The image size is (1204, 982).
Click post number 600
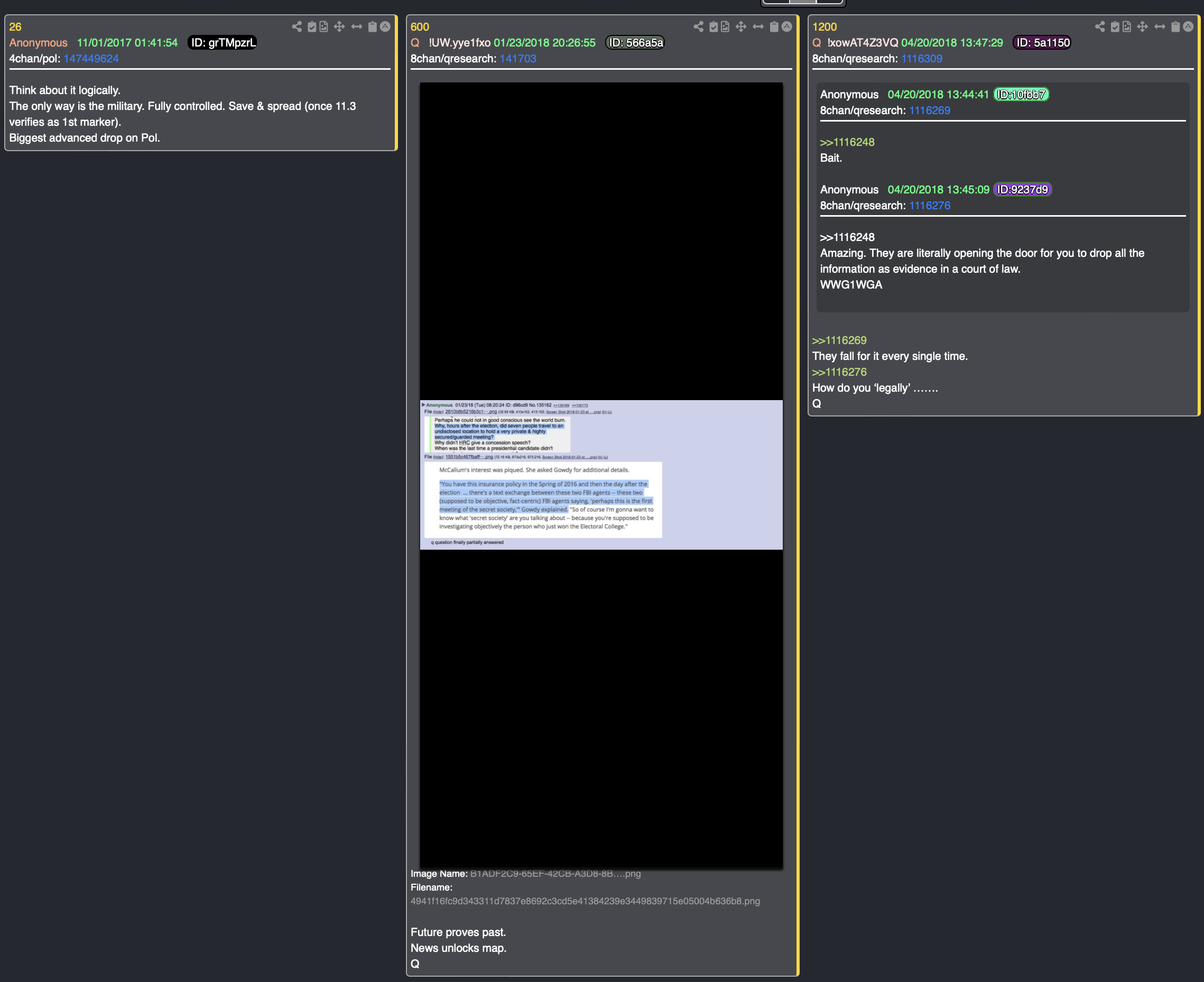420,27
